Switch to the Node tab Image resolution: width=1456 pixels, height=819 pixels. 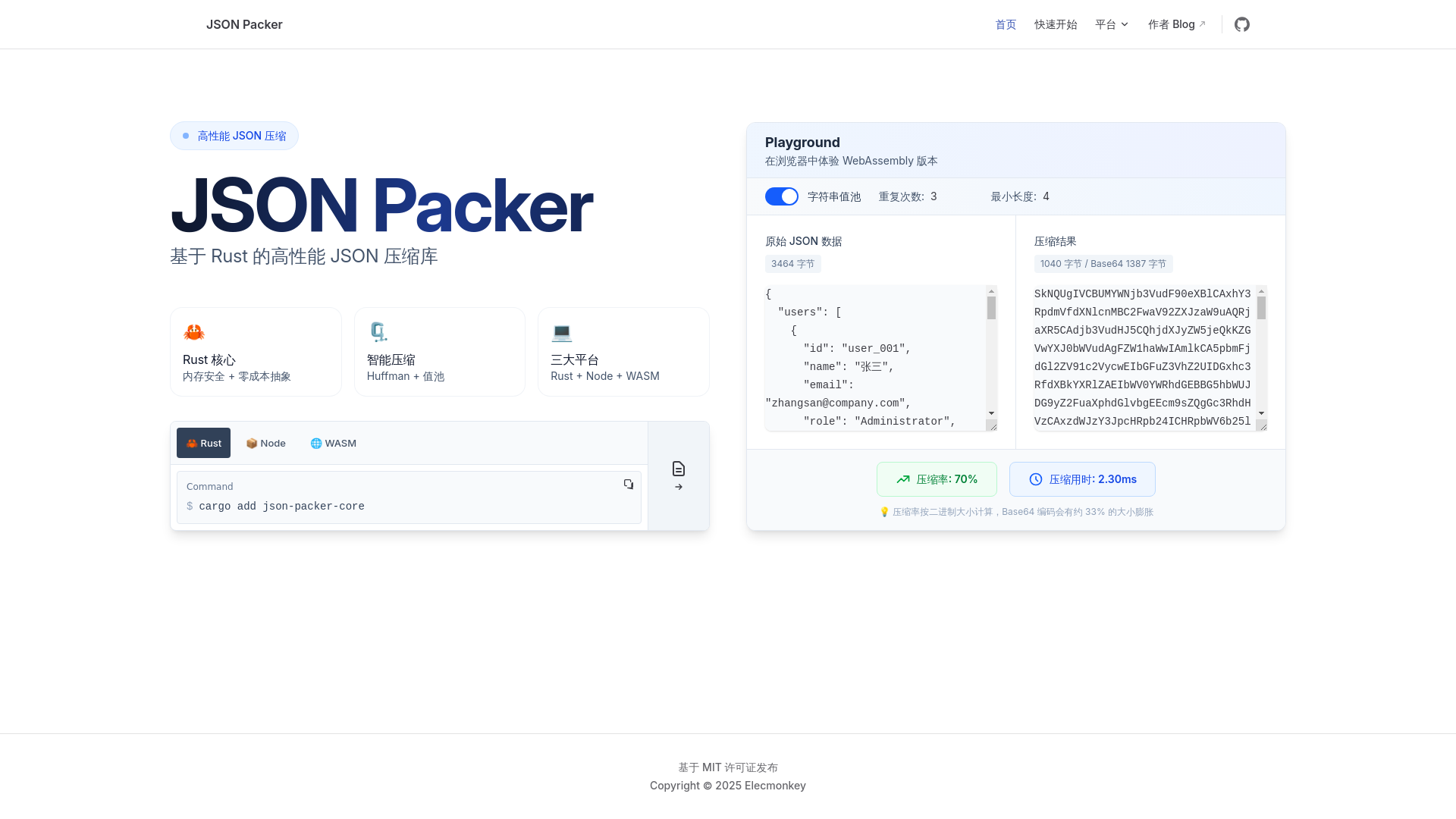[x=265, y=443]
